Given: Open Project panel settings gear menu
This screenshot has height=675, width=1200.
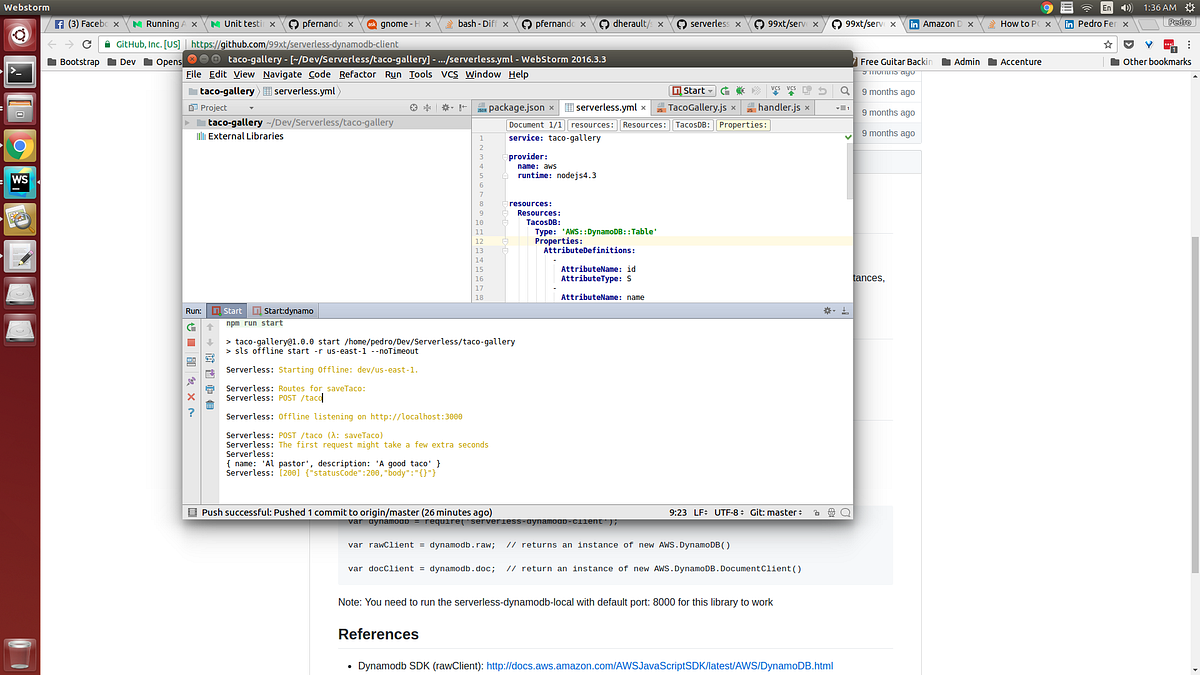Looking at the screenshot, I should [446, 107].
